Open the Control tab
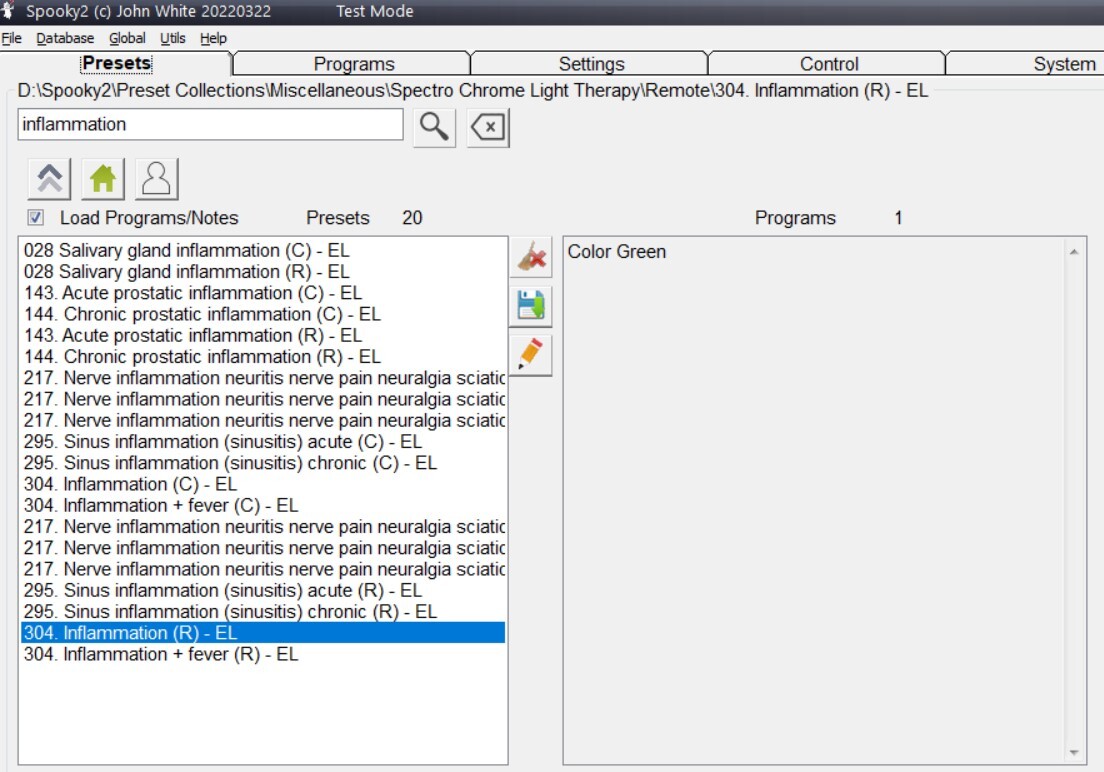Screen dimensions: 1104x772 pyautogui.click(x=829, y=64)
